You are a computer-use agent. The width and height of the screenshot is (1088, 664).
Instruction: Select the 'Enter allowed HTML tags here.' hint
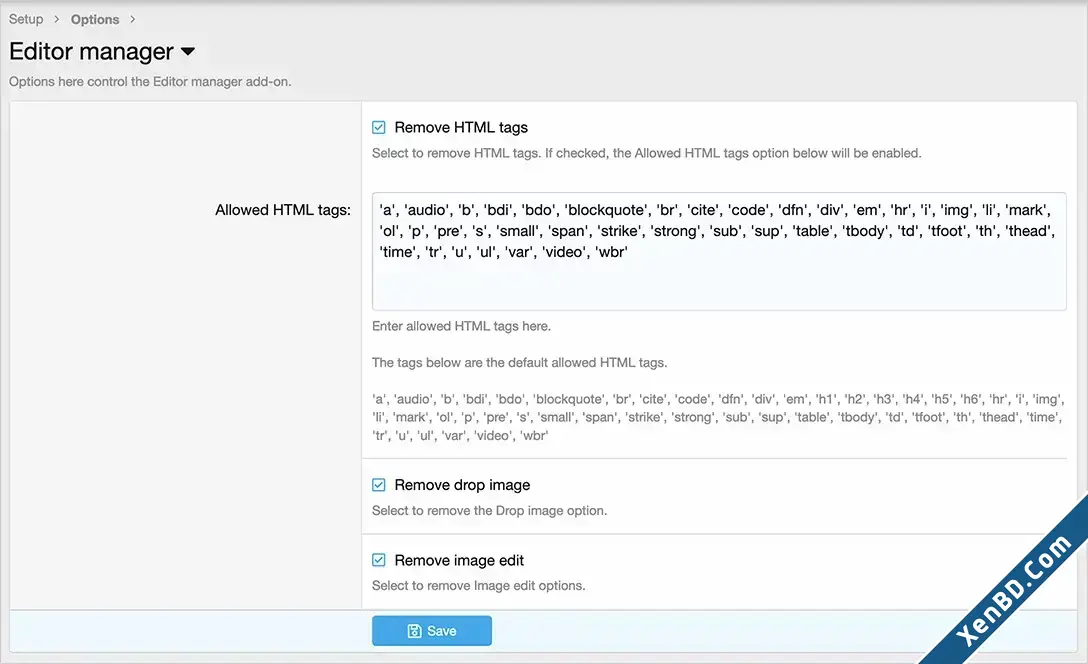(x=461, y=326)
